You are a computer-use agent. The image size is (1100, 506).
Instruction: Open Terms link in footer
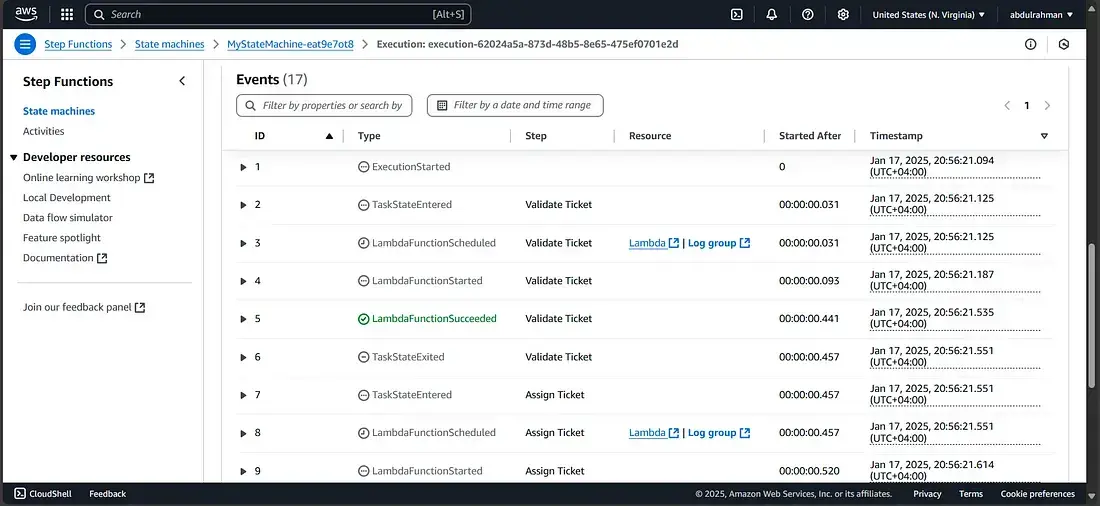point(971,494)
